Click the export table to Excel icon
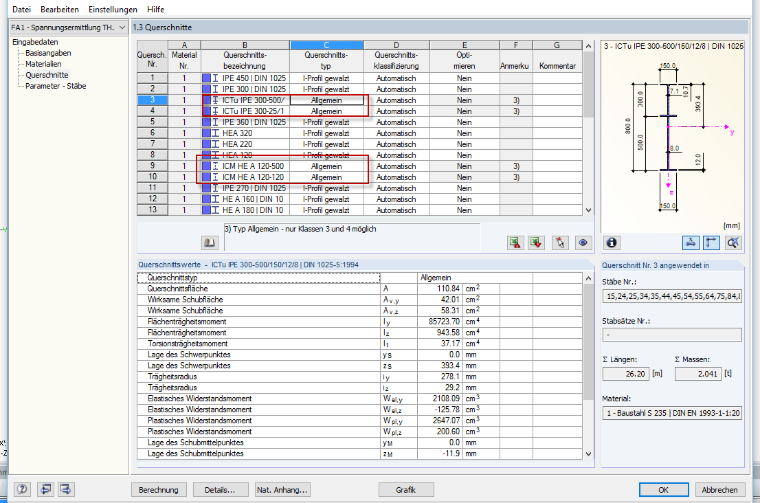760x503 pixels. [515, 243]
